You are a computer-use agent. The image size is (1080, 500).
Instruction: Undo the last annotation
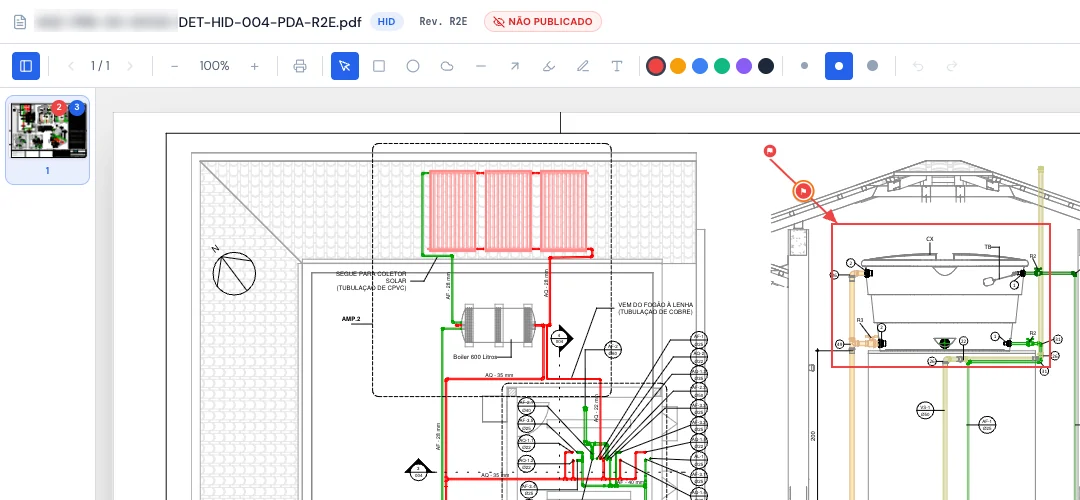coord(917,66)
